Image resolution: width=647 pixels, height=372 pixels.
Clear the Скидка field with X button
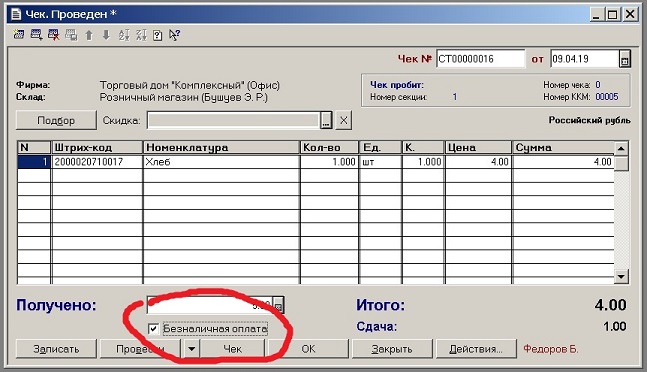coord(343,120)
